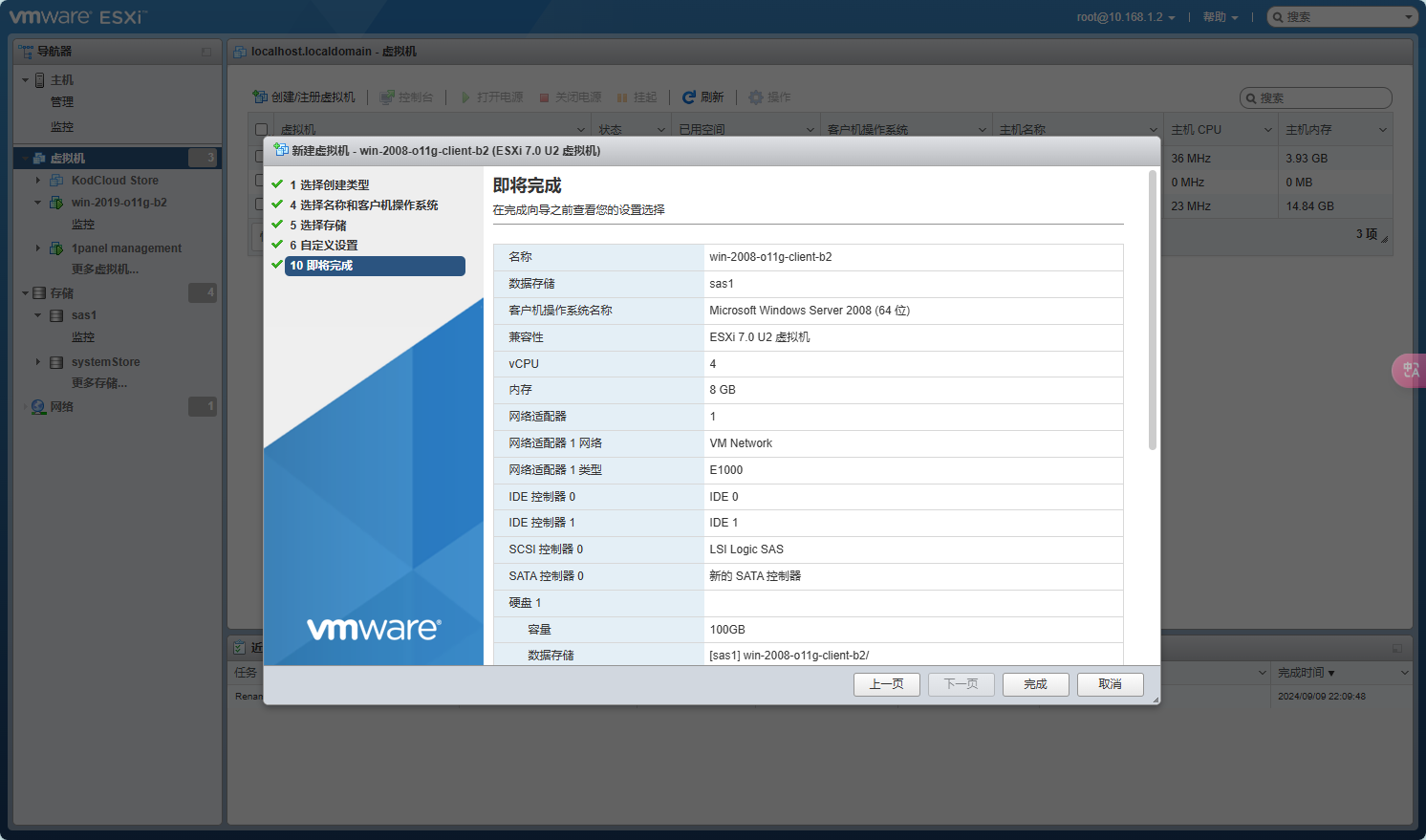Open the 主机 CPU column dropdown
1426x840 pixels.
click(x=1268, y=130)
